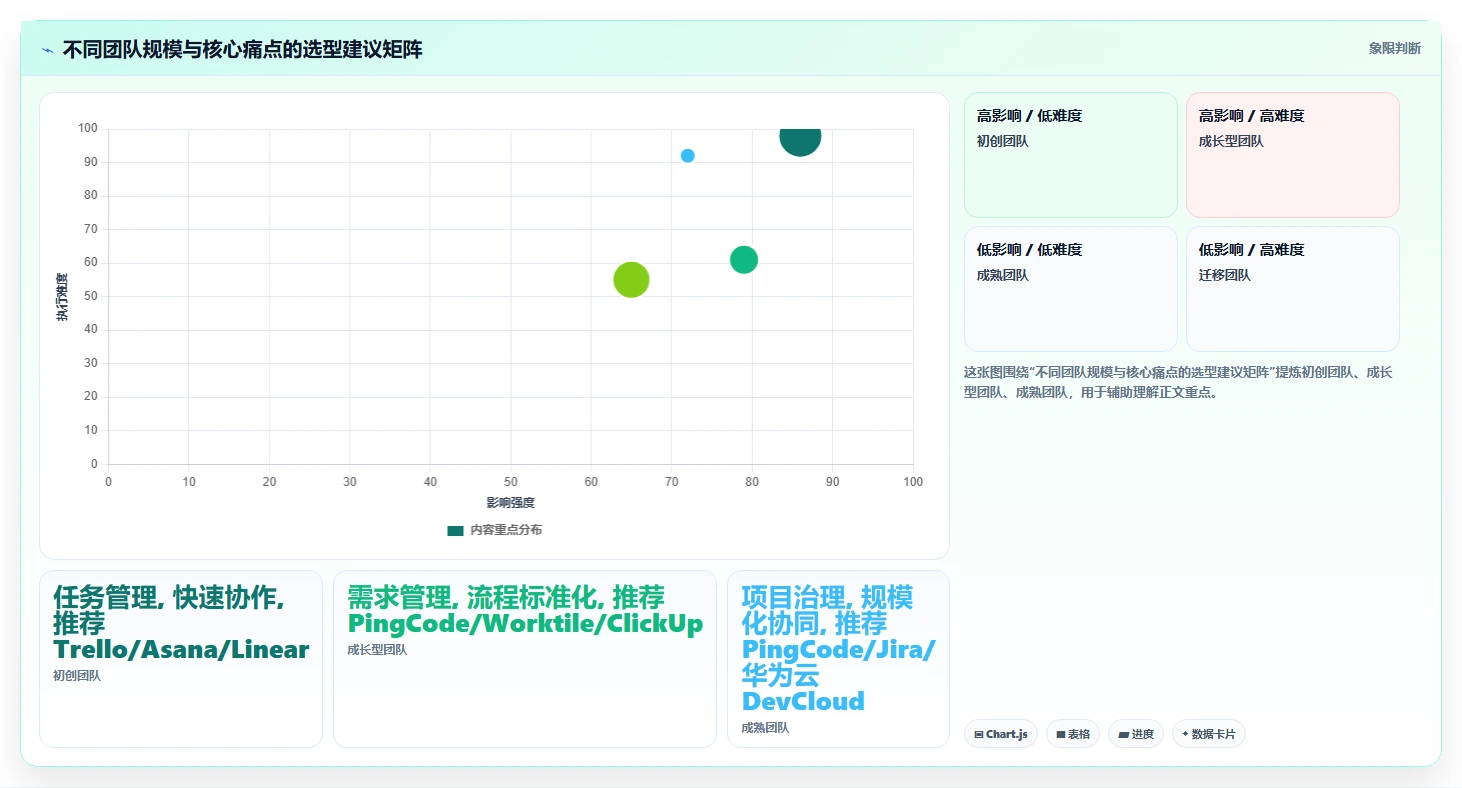Click the lime green bubble near impact 65
The image size is (1462, 788).
coord(631,279)
